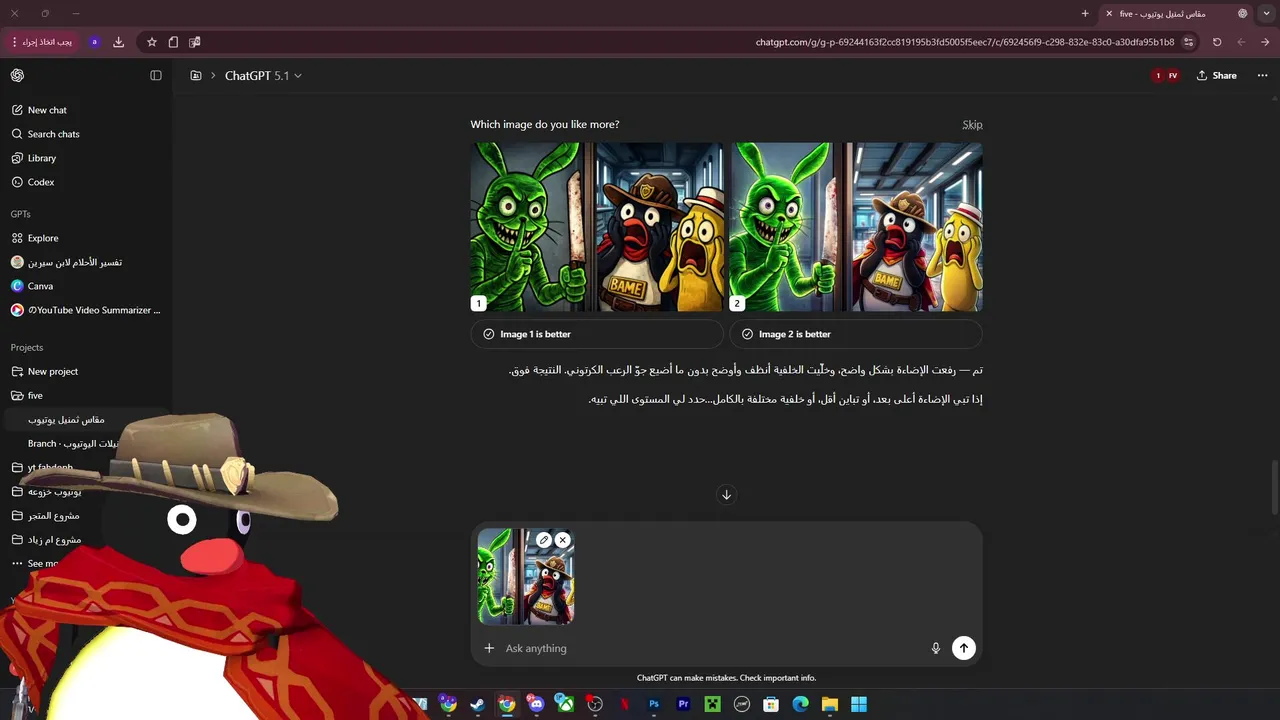
Task: Open the browser profile avatar
Action: pos(94,42)
